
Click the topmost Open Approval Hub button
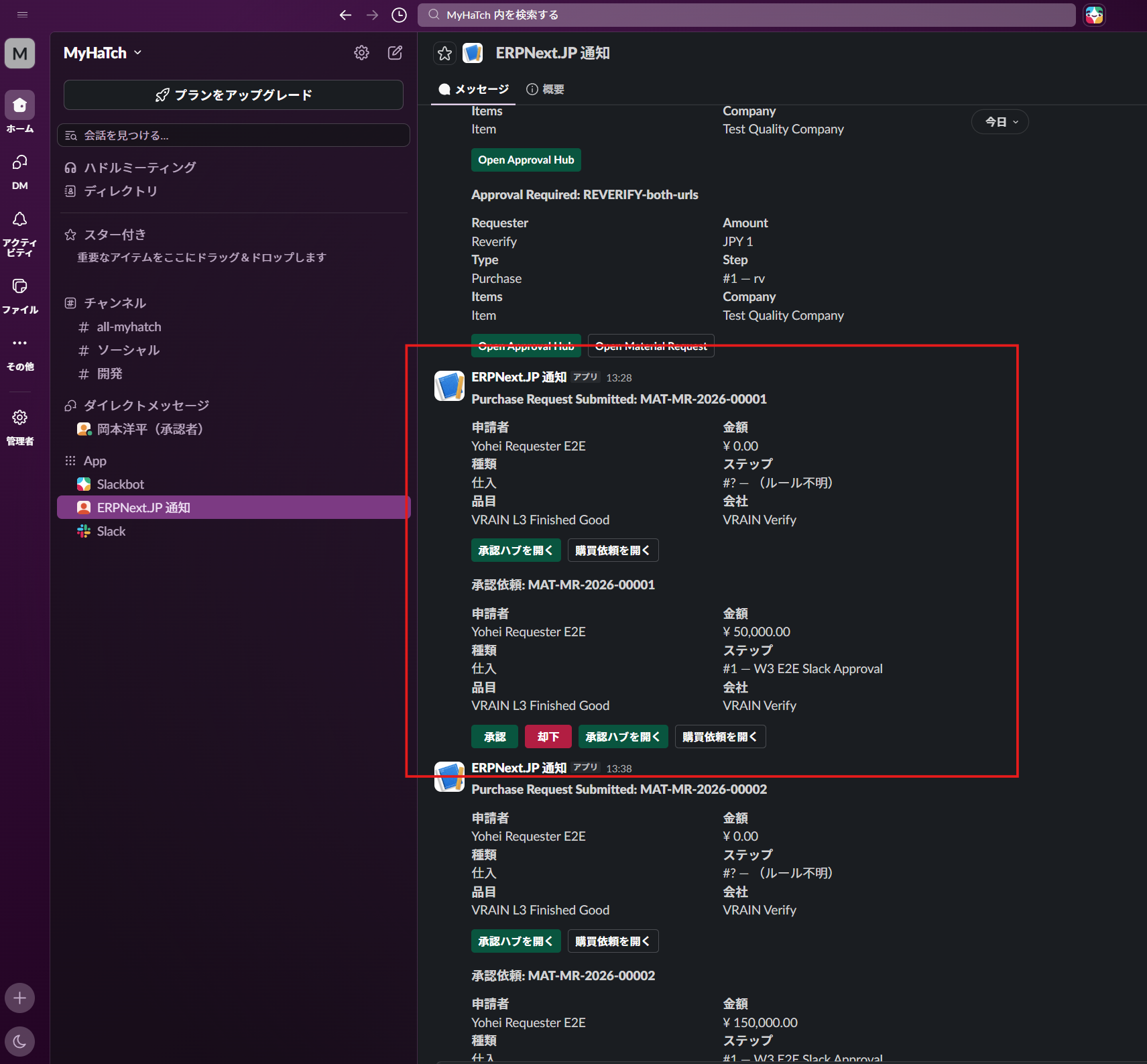526,160
